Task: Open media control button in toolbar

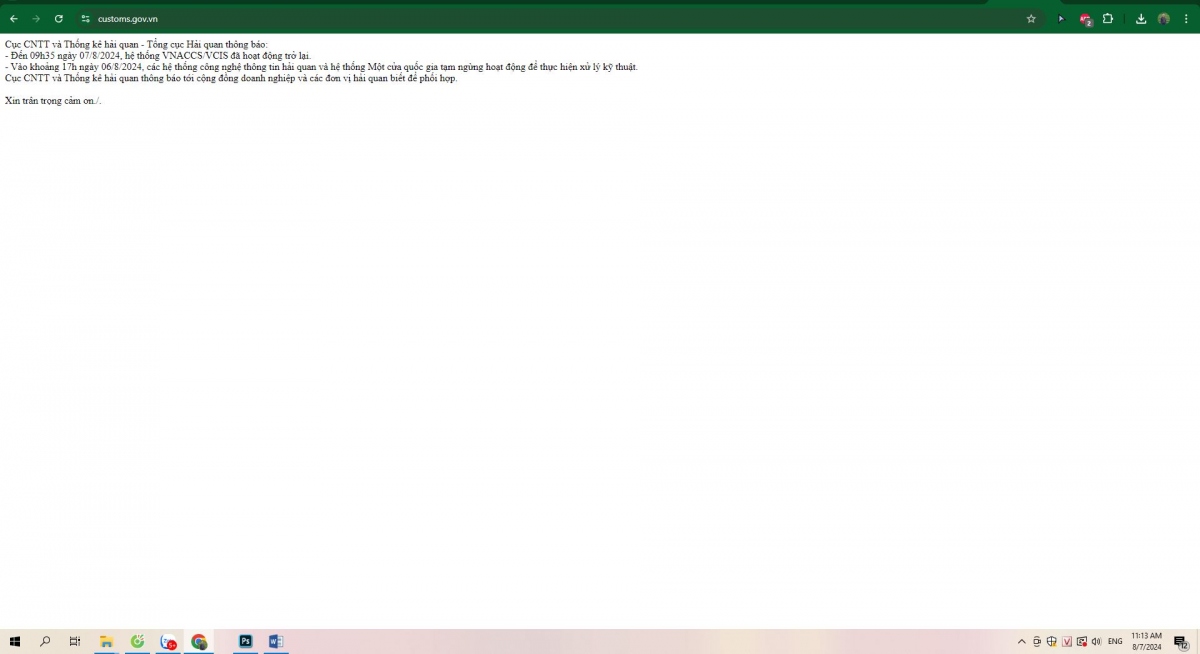Action: [1061, 19]
